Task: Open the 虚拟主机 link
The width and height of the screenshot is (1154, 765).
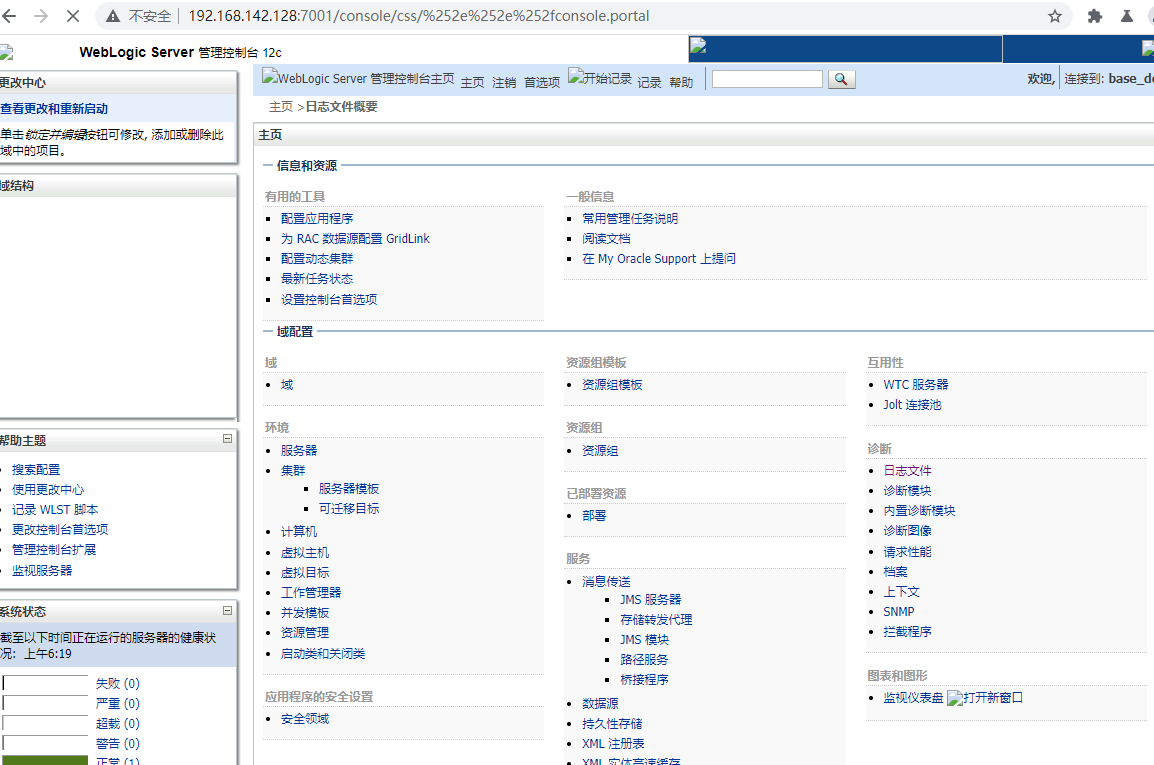Action: click(x=305, y=553)
